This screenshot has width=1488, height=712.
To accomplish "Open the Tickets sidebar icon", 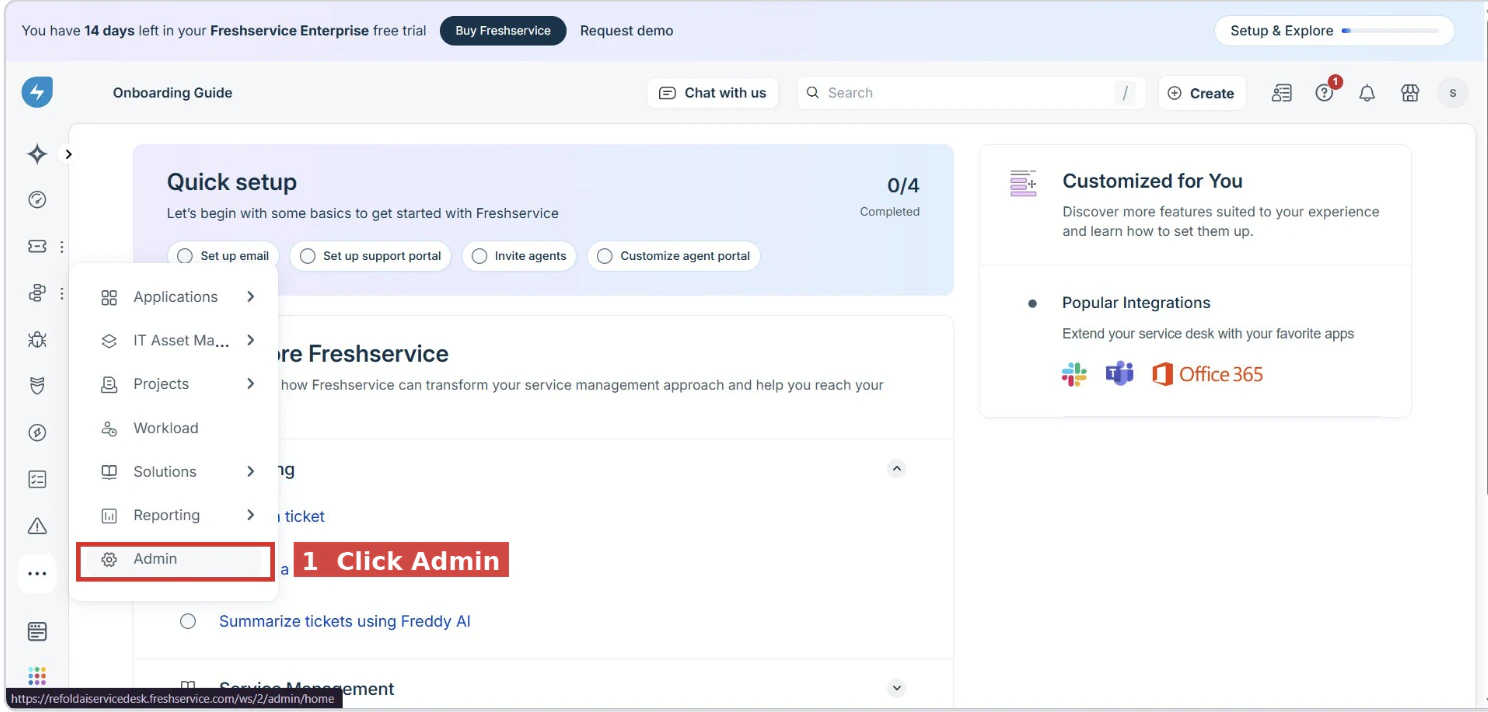I will point(37,246).
